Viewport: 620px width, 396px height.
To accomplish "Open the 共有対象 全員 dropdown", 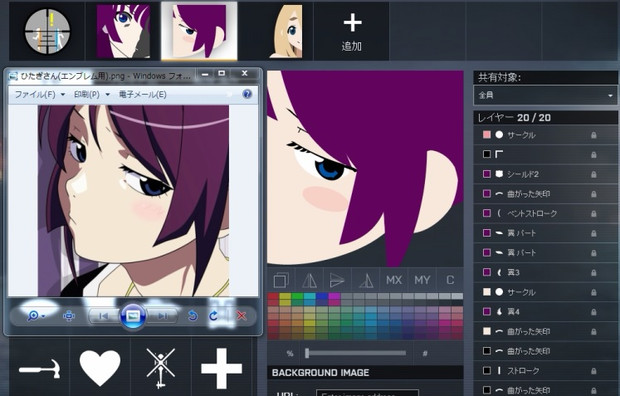I will coord(545,95).
